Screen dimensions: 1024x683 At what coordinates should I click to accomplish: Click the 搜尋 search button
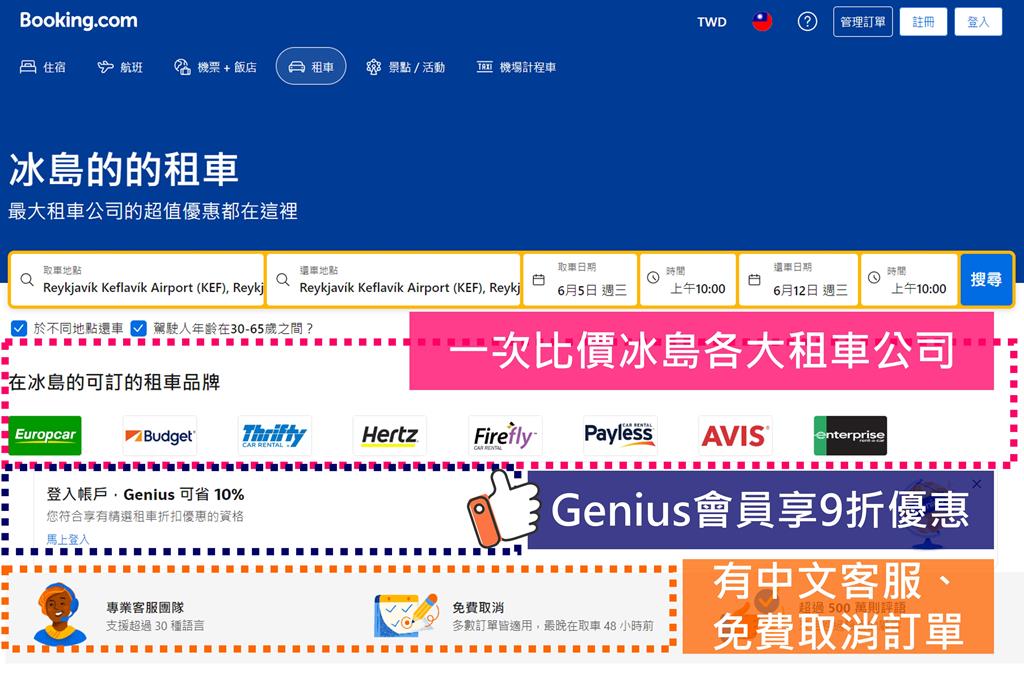coord(985,279)
